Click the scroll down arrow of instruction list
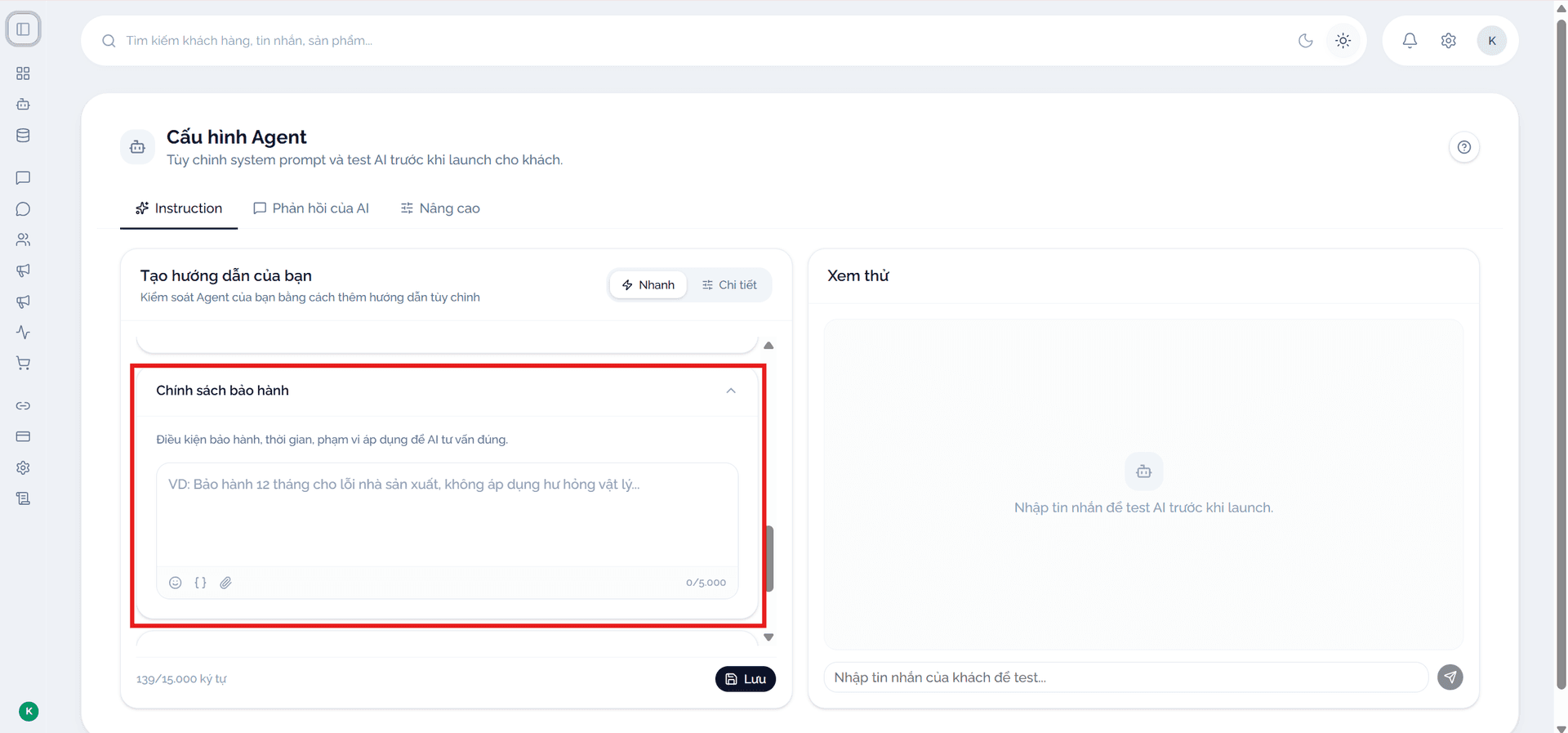 pos(768,637)
